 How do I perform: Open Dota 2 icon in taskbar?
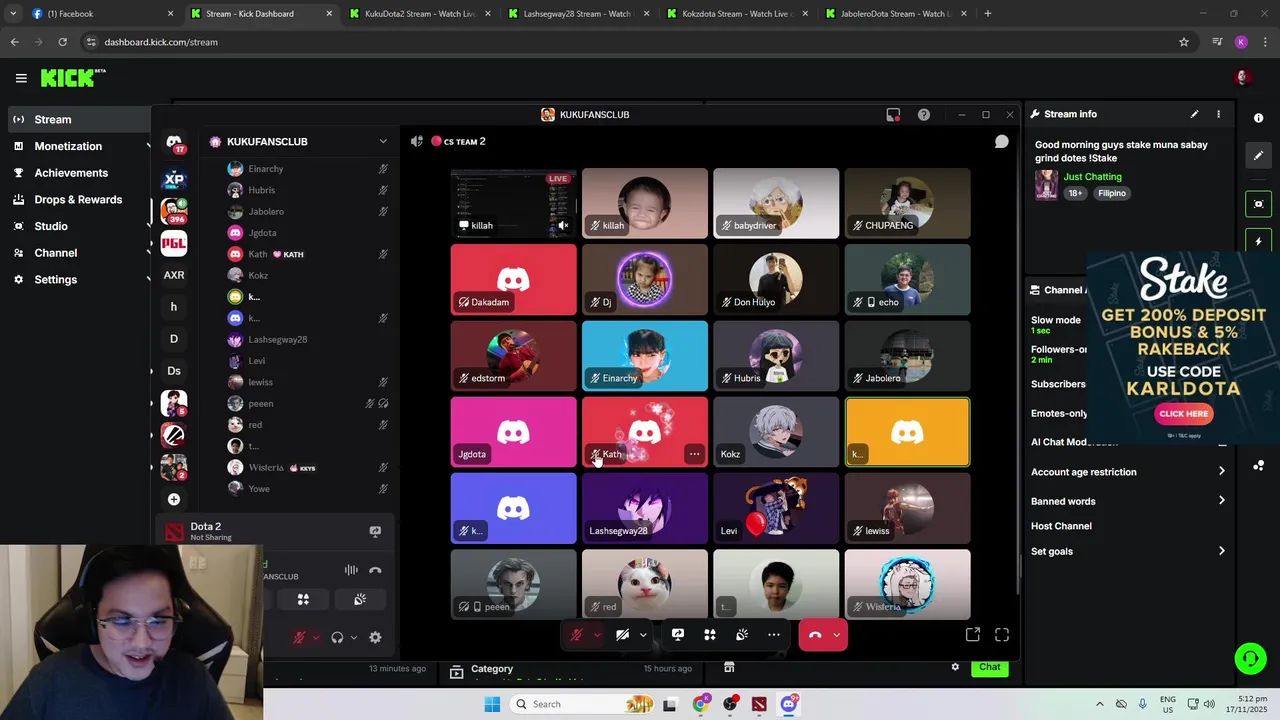[759, 704]
